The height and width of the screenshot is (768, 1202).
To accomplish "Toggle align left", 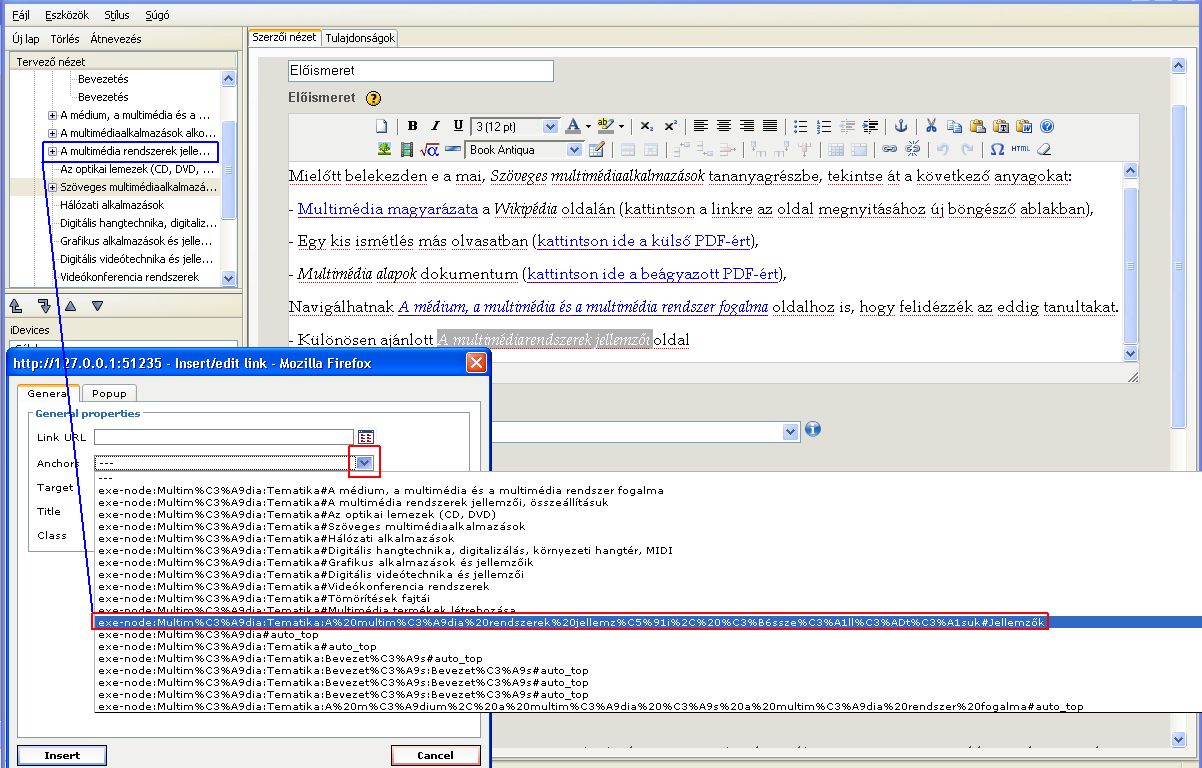I will click(701, 127).
